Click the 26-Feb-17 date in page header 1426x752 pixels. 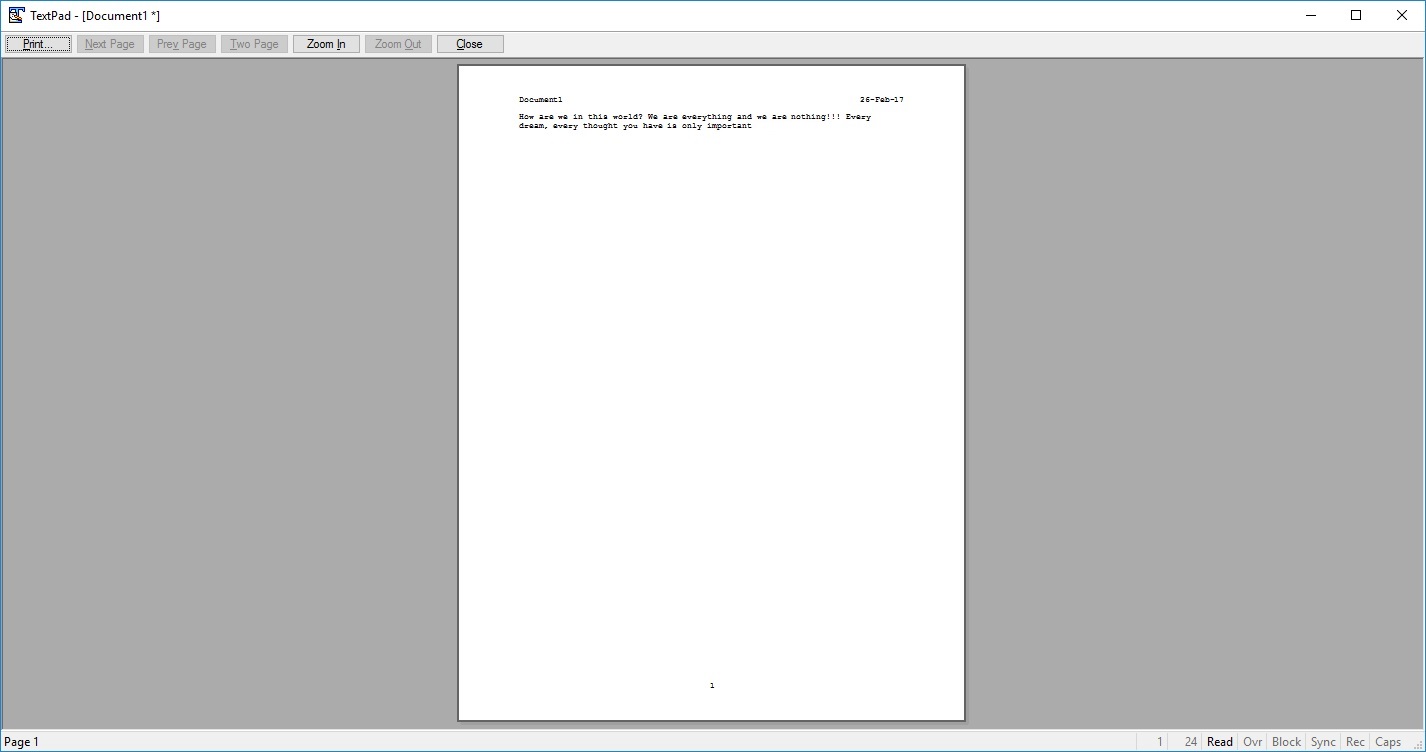pos(882,99)
